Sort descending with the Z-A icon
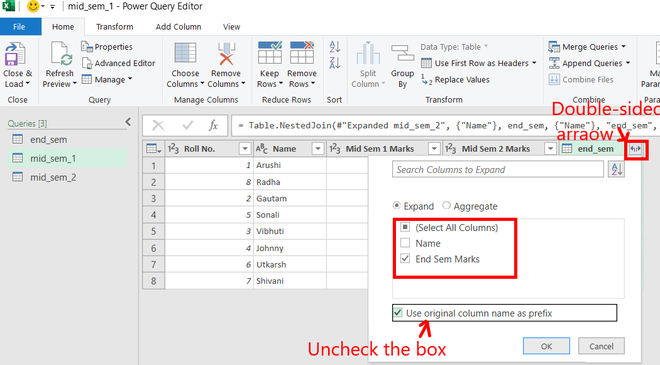Viewport: 660px width, 365px height. 335,63
